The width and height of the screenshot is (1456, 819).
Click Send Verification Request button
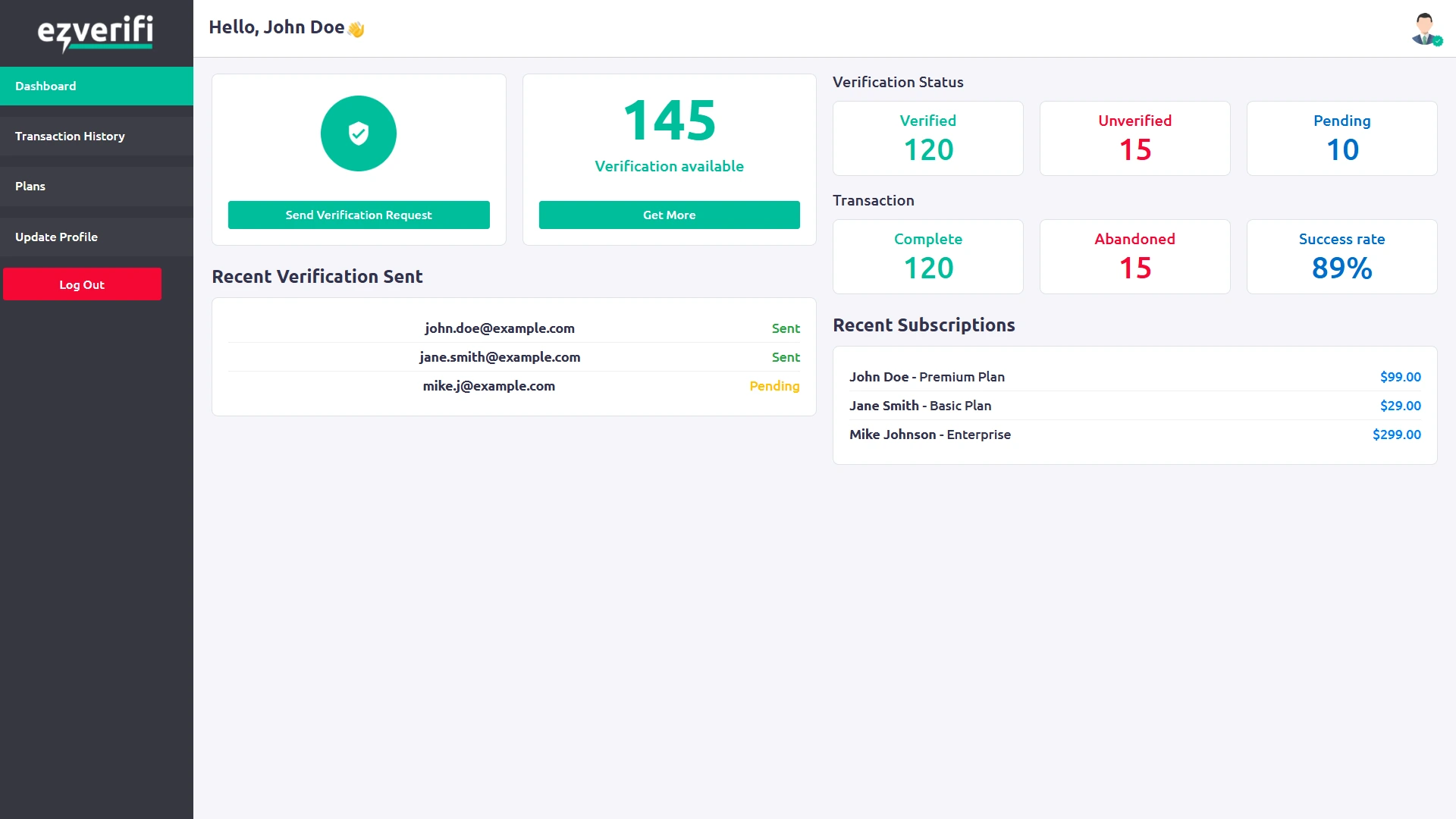359,215
